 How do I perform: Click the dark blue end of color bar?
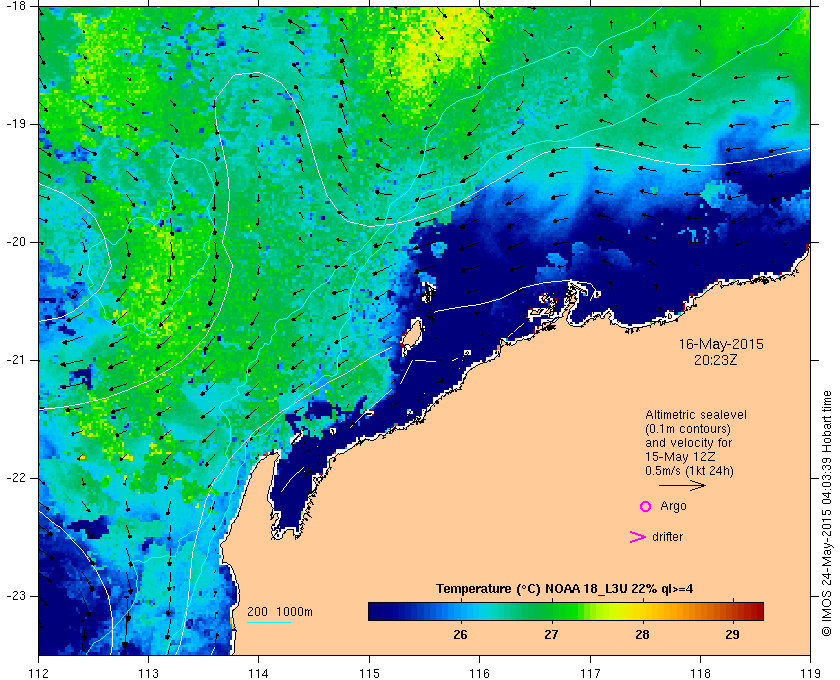click(377, 611)
